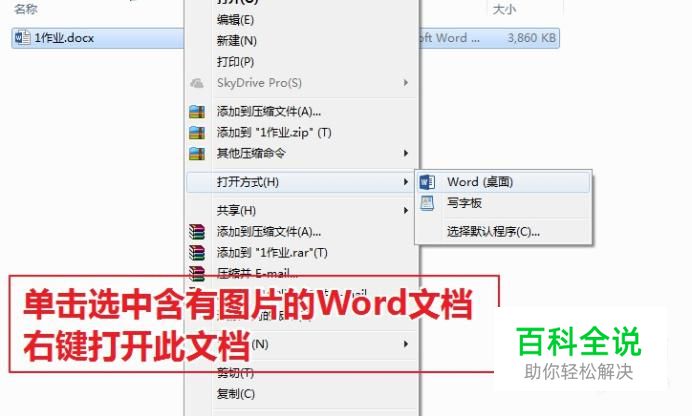This screenshot has width=692, height=416.
Task: Choose 写字板 in the submenu
Action: tap(464, 203)
